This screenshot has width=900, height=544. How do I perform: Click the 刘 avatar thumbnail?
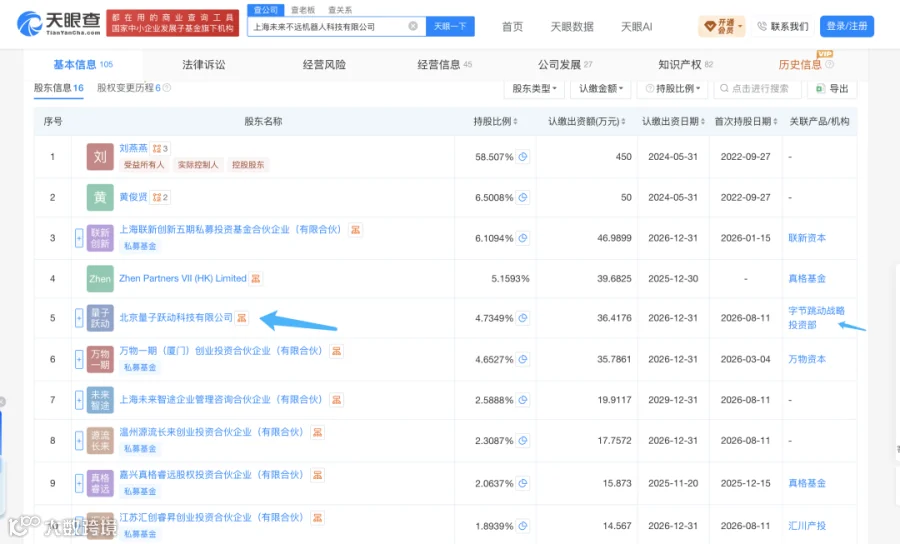point(100,157)
